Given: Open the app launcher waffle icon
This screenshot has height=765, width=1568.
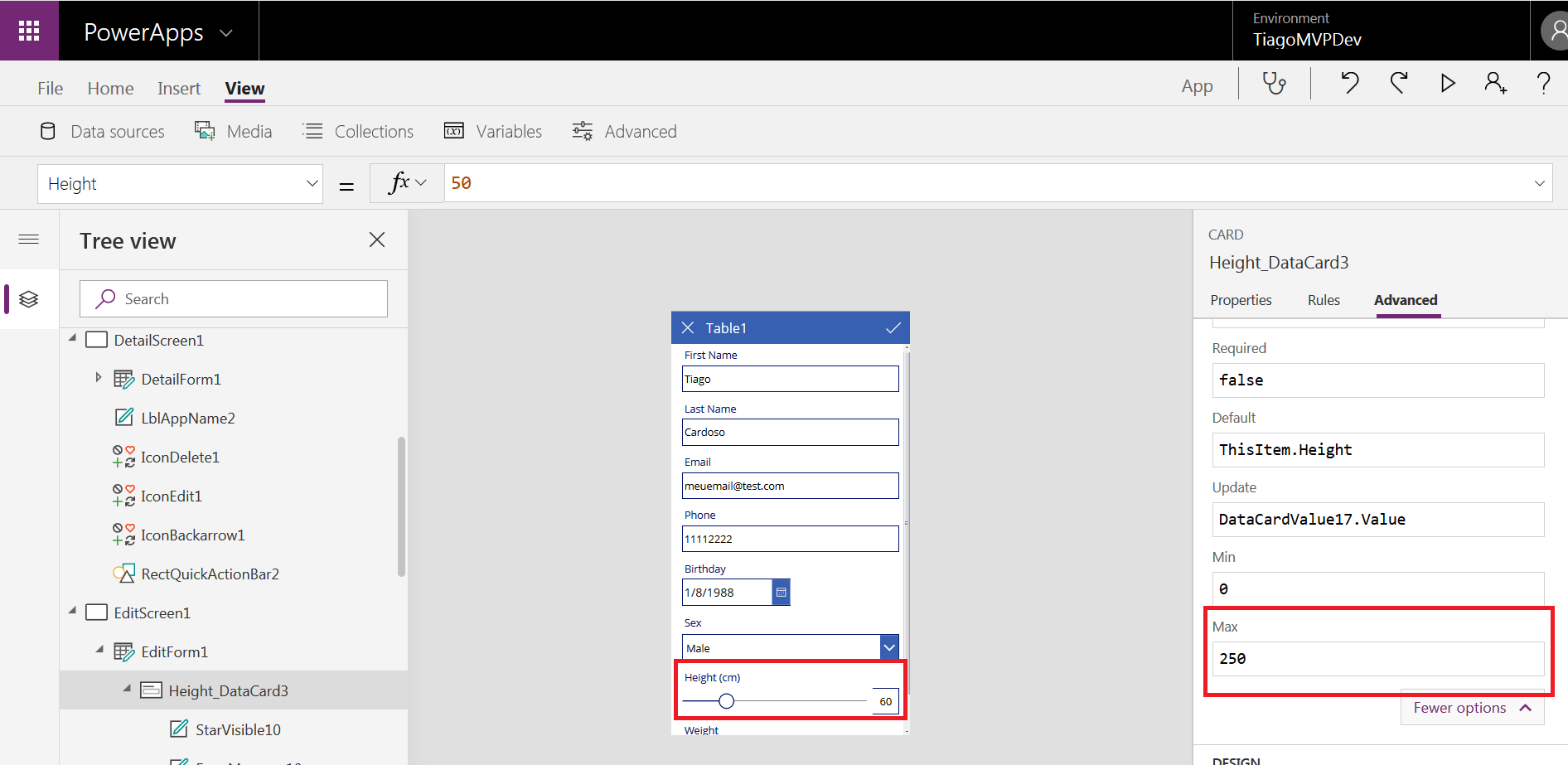Looking at the screenshot, I should point(29,31).
